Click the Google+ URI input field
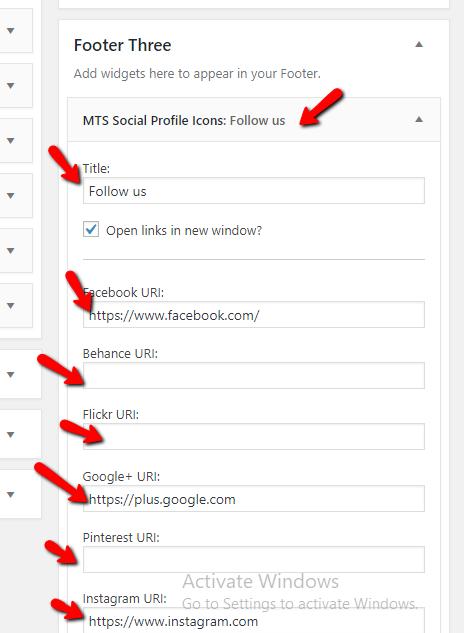The width and height of the screenshot is (464, 633). 254,499
